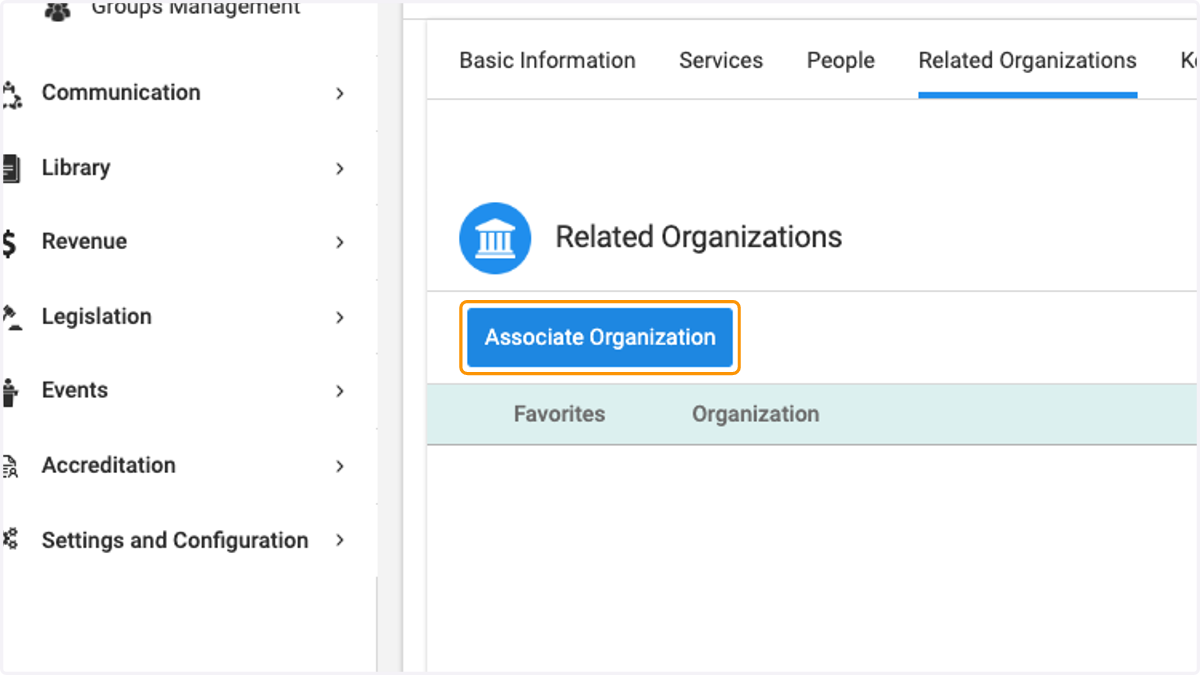The width and height of the screenshot is (1200, 675).
Task: Click the Accreditation certificate icon
Action: coord(10,466)
